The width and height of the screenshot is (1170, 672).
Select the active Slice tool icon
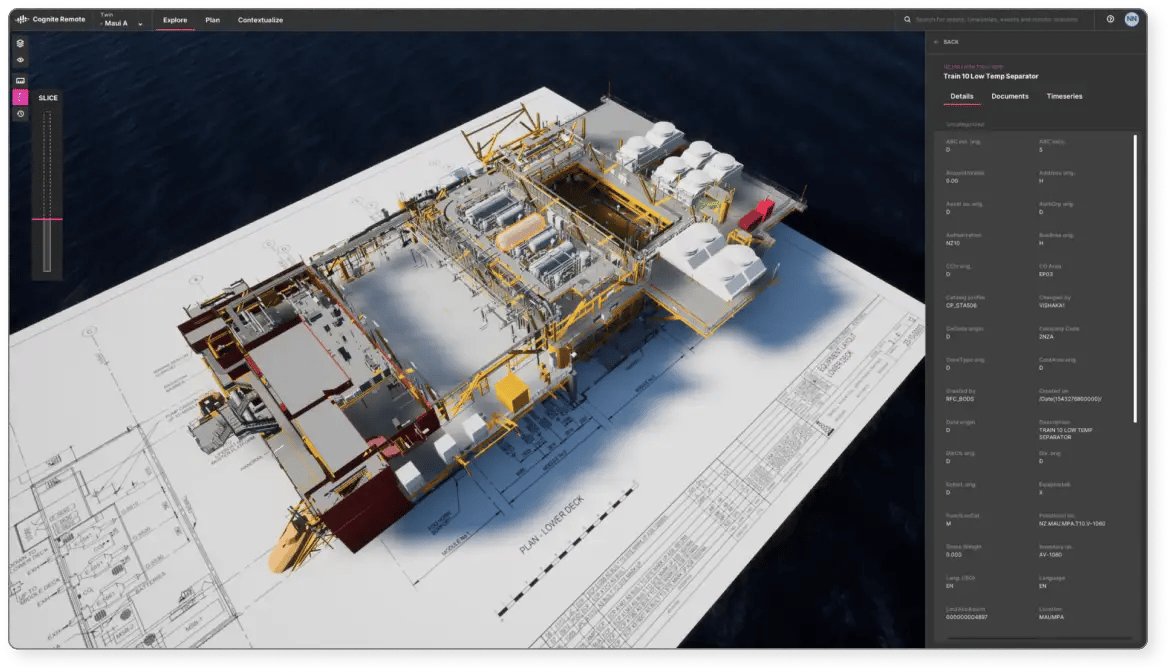coord(20,97)
